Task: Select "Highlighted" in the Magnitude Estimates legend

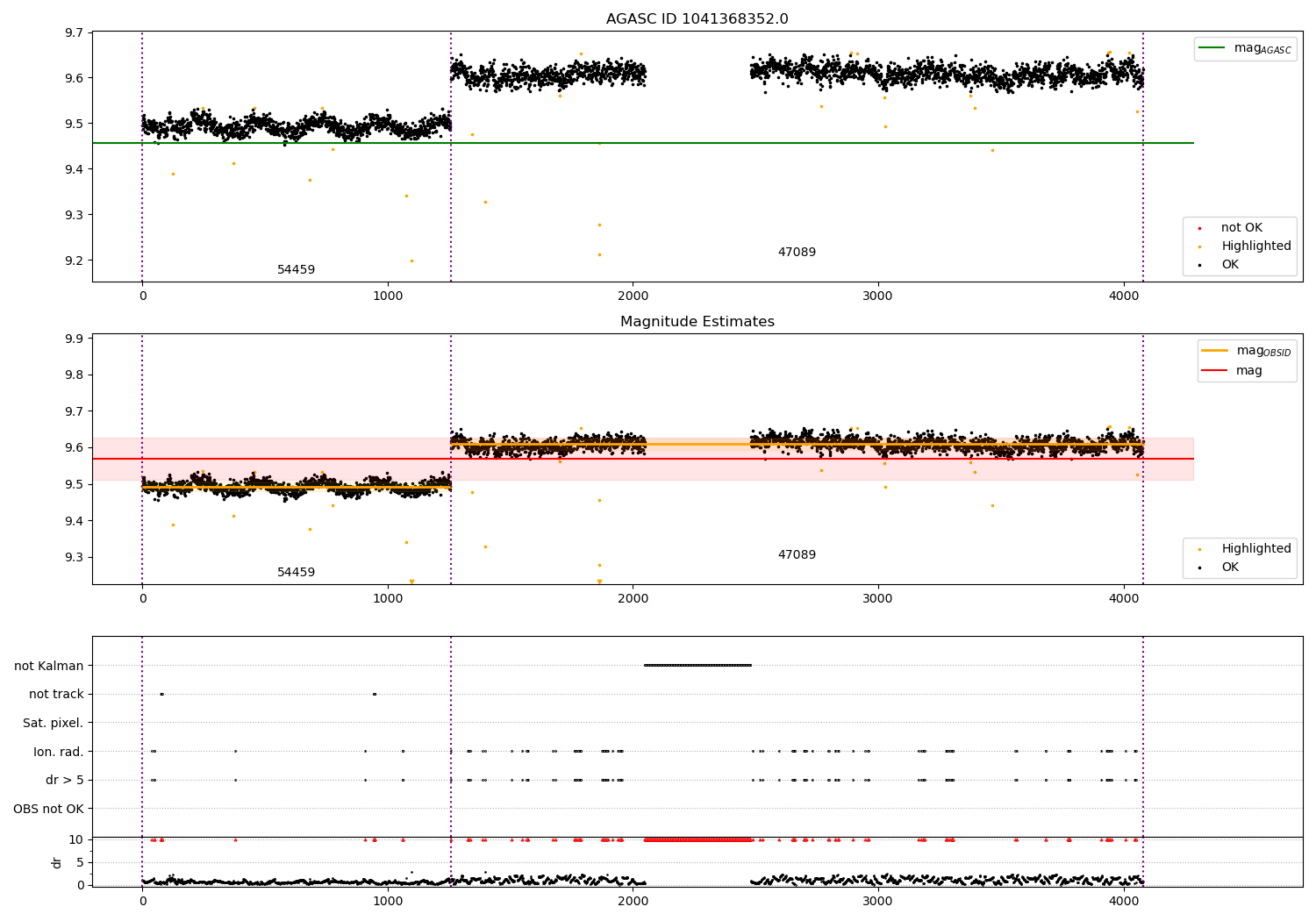Action: 1256,549
